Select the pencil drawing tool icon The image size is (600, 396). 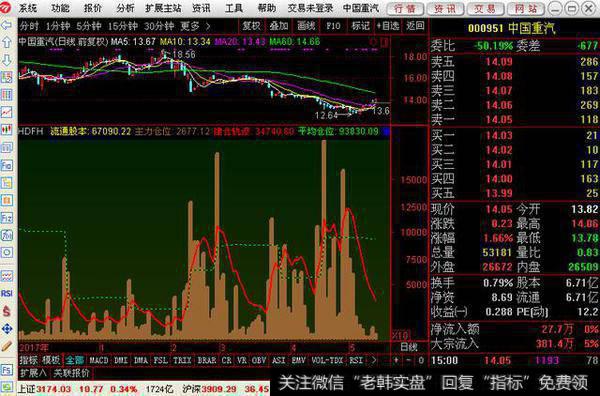7,346
